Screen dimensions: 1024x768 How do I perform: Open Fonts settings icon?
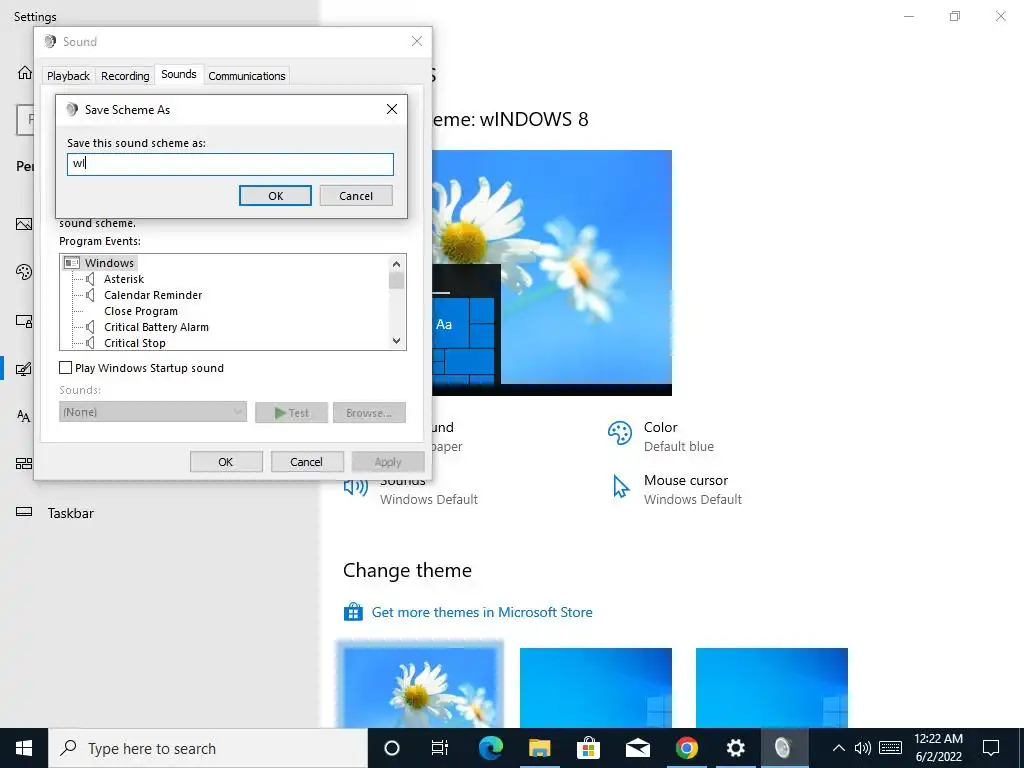click(24, 416)
